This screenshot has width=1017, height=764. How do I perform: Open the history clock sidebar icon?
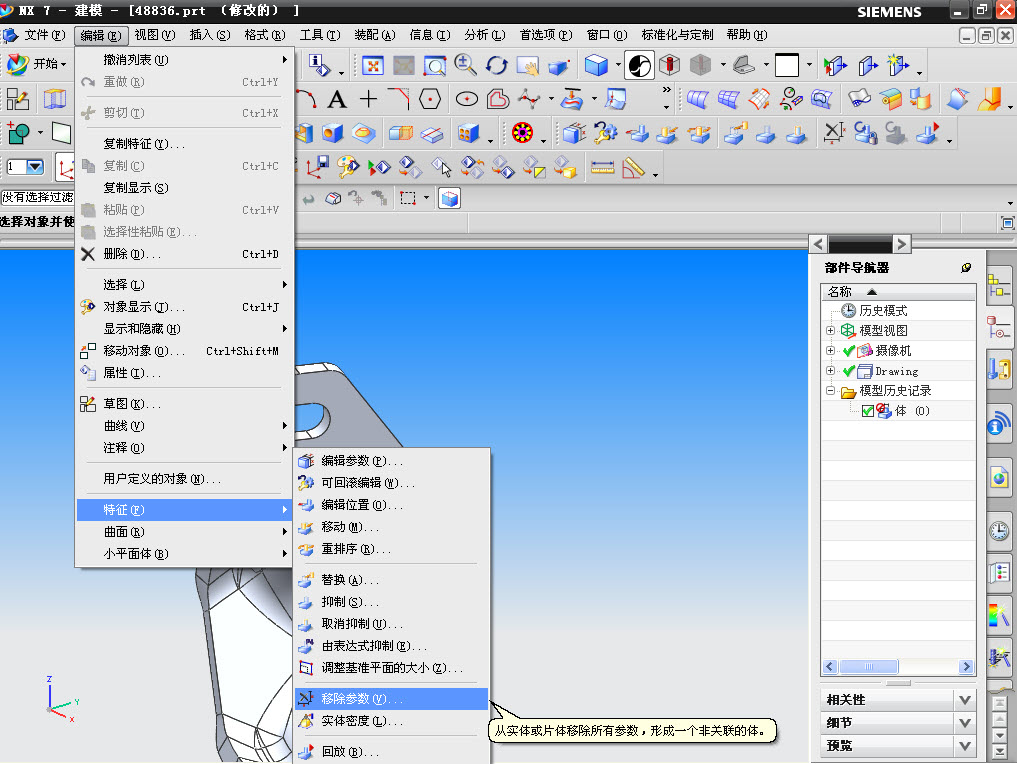(x=999, y=531)
